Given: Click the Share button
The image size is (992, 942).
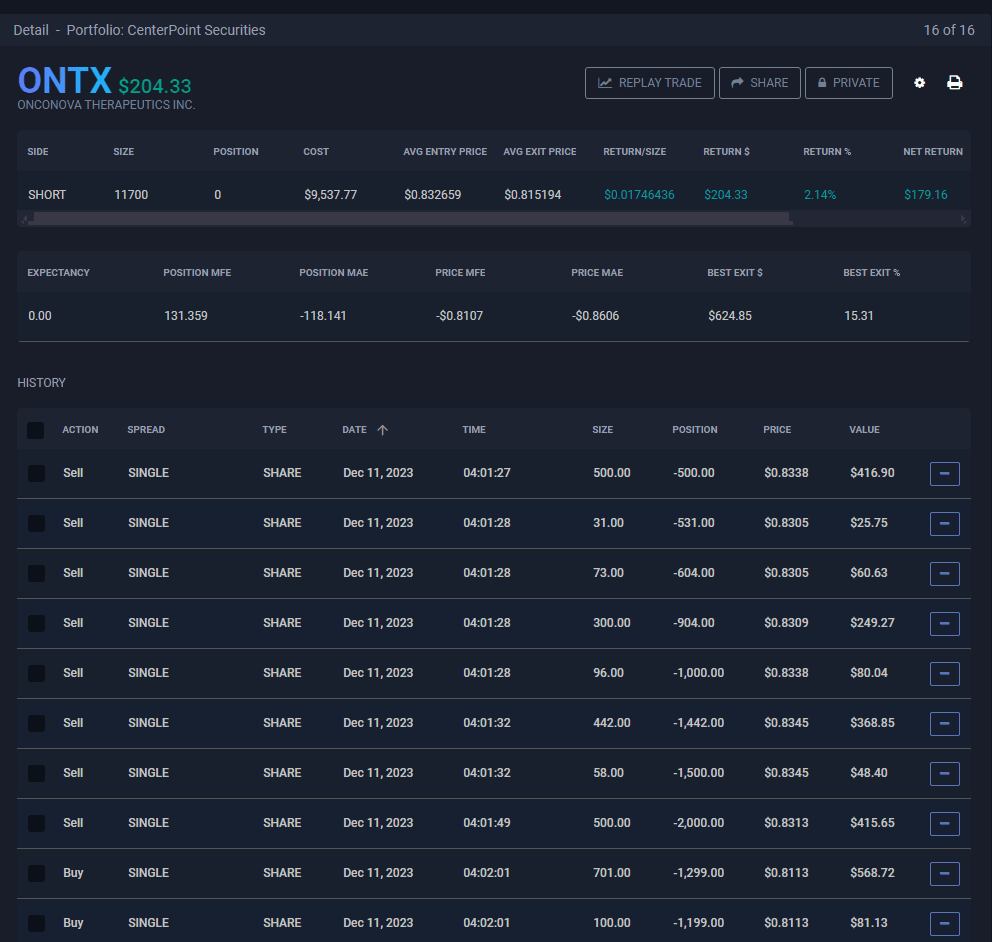Looking at the screenshot, I should [x=759, y=83].
